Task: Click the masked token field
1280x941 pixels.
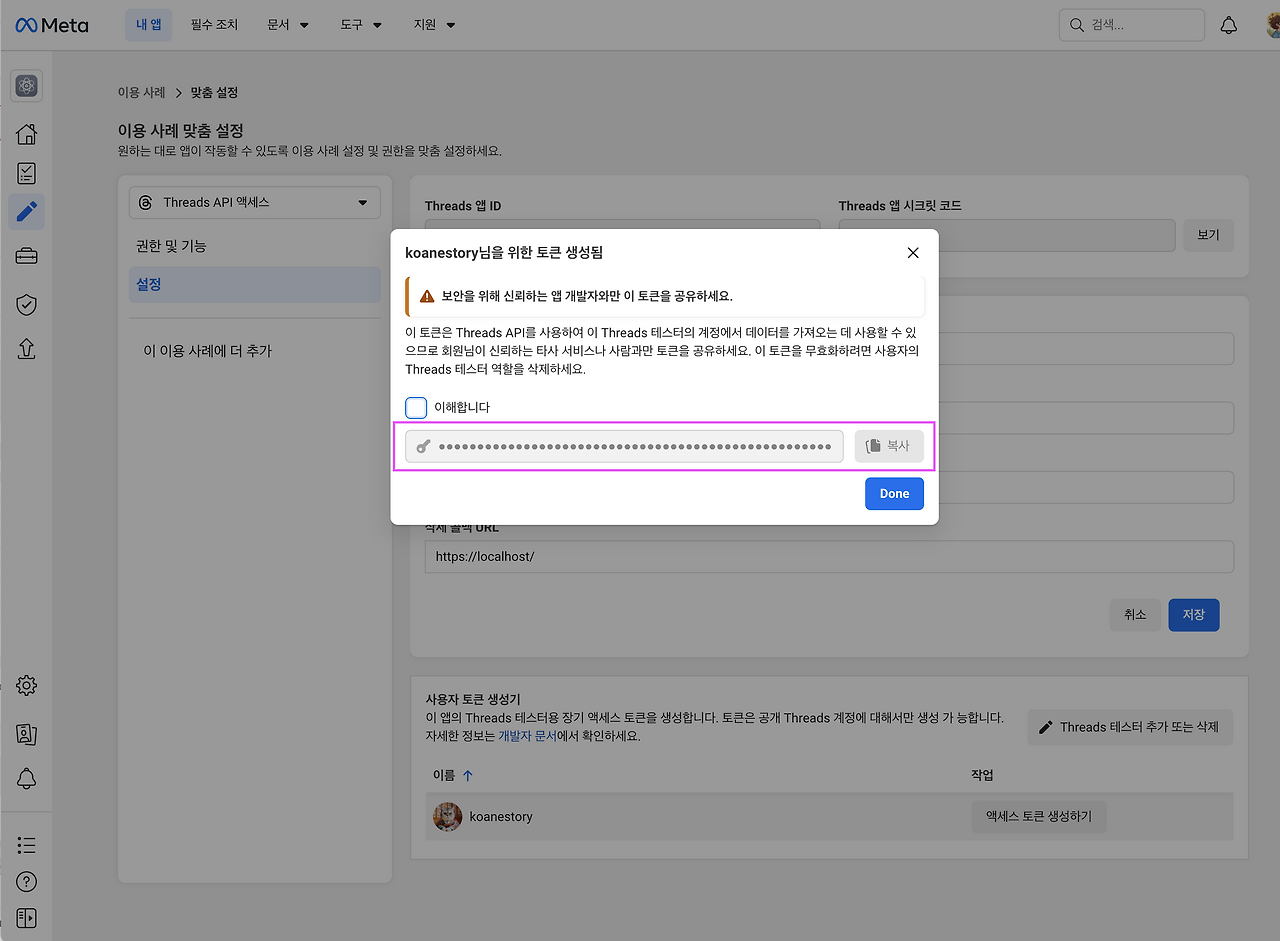Action: 624,446
